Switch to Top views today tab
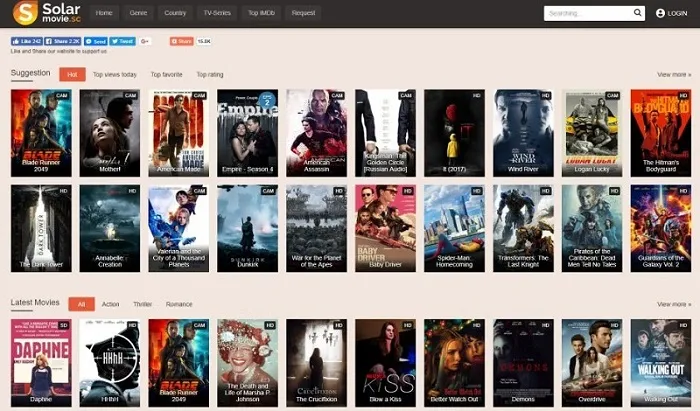 click(x=115, y=74)
